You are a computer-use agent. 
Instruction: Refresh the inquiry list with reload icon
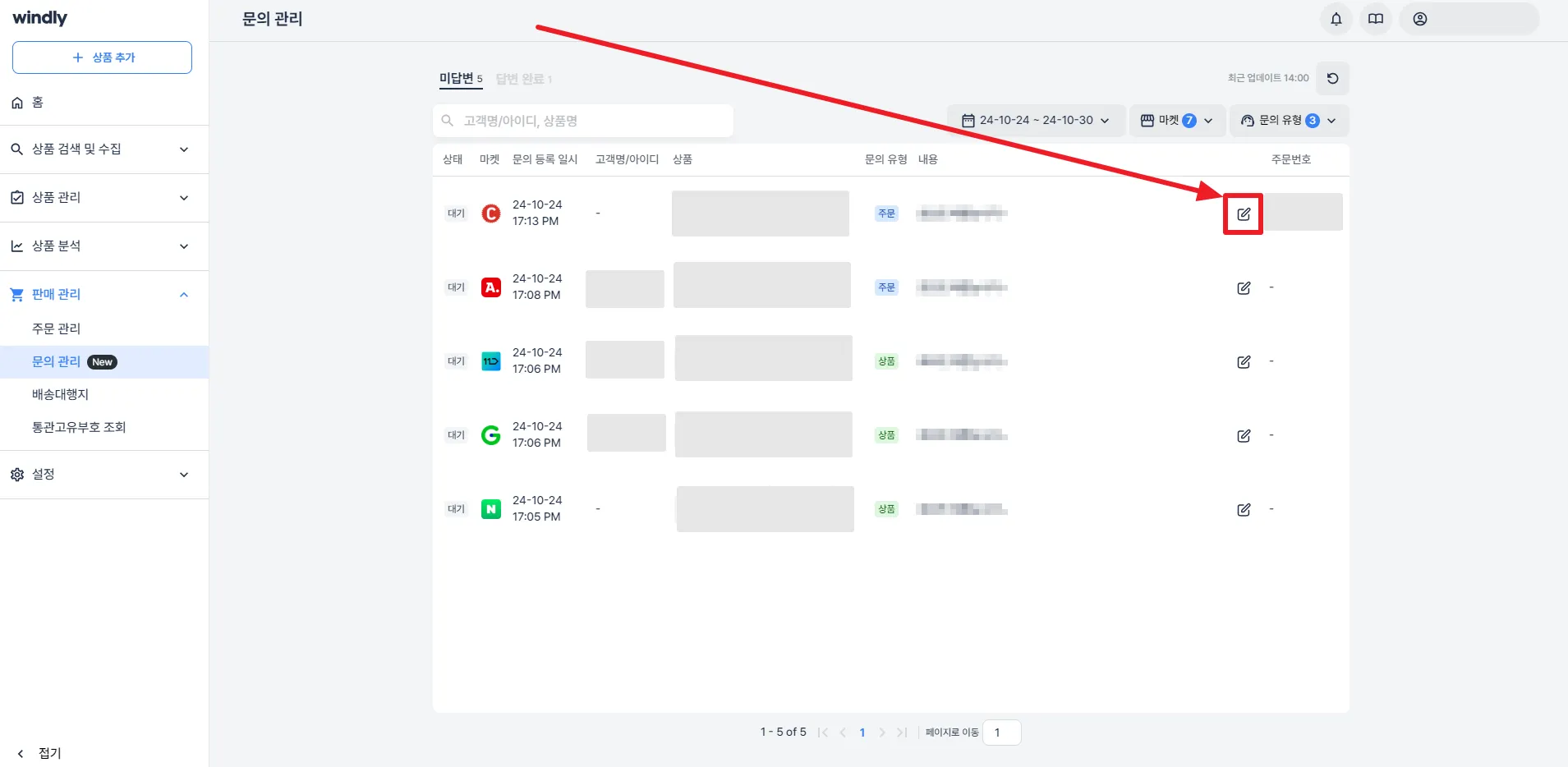tap(1332, 79)
